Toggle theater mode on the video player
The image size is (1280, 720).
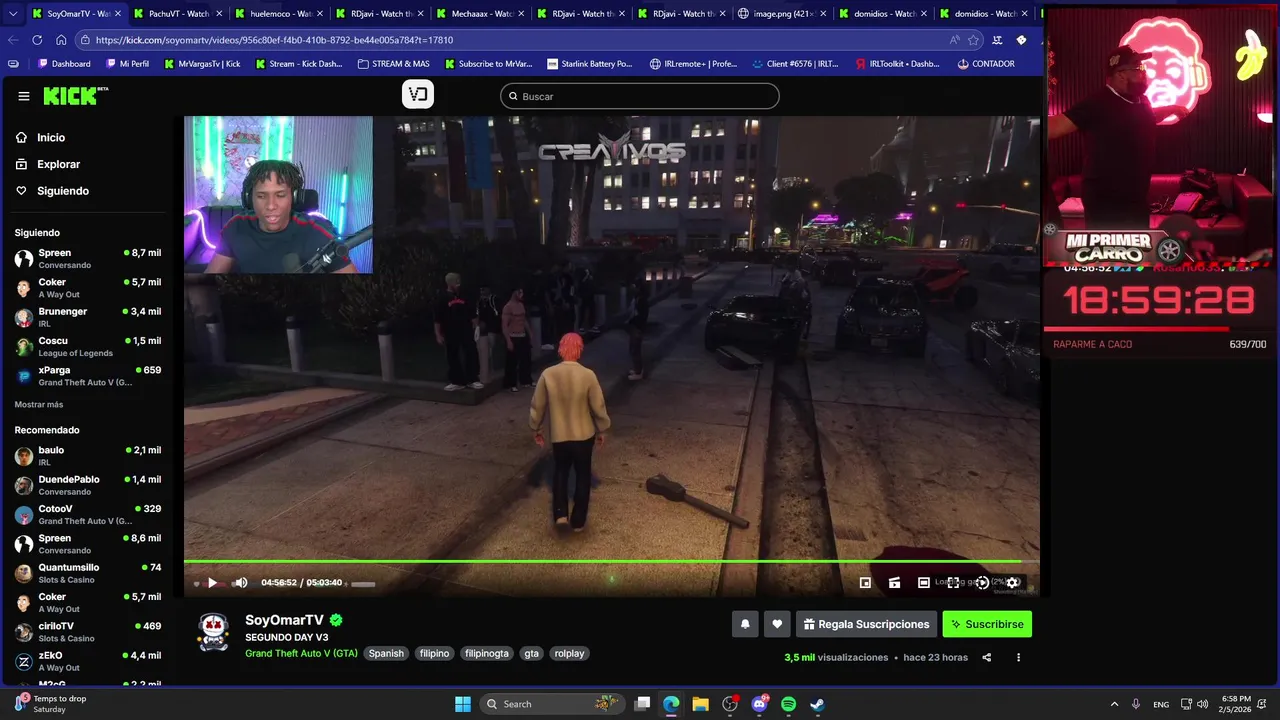pos(924,583)
